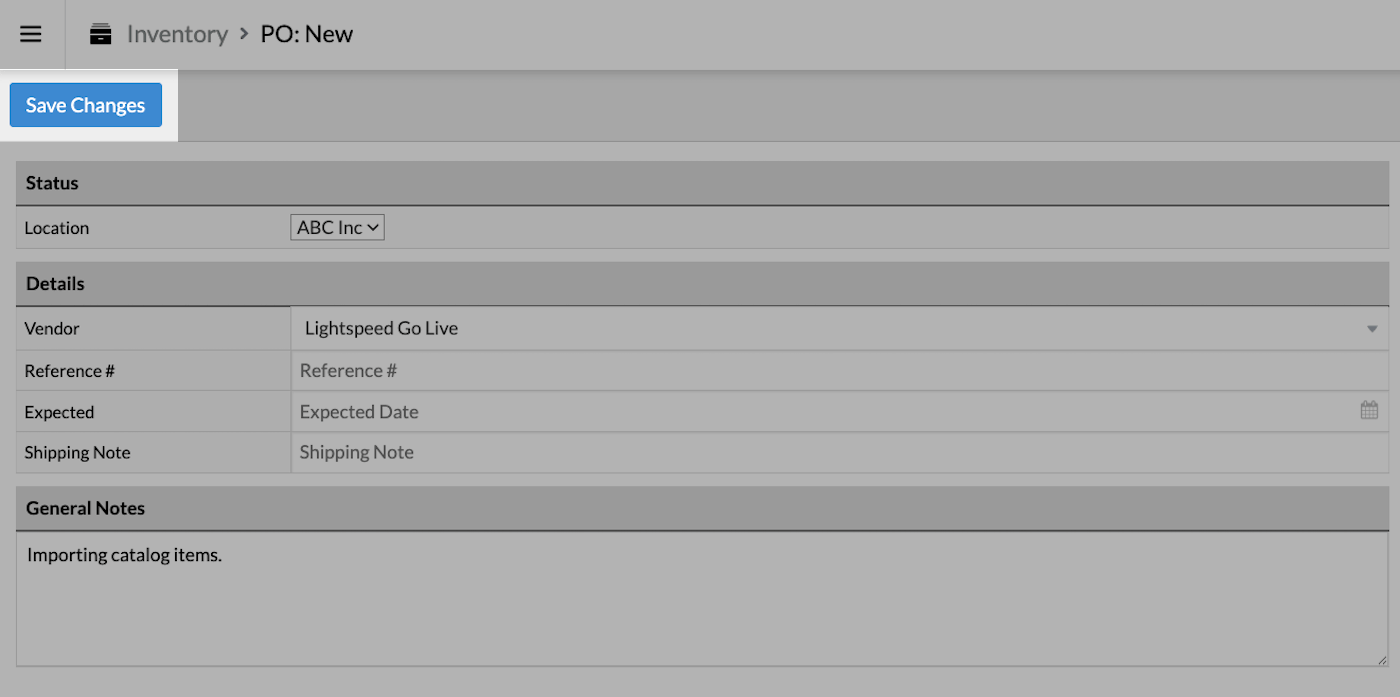Screen dimensions: 1400x697
Task: Click the Vendor dropdown arrow icon
Action: tap(1371, 327)
